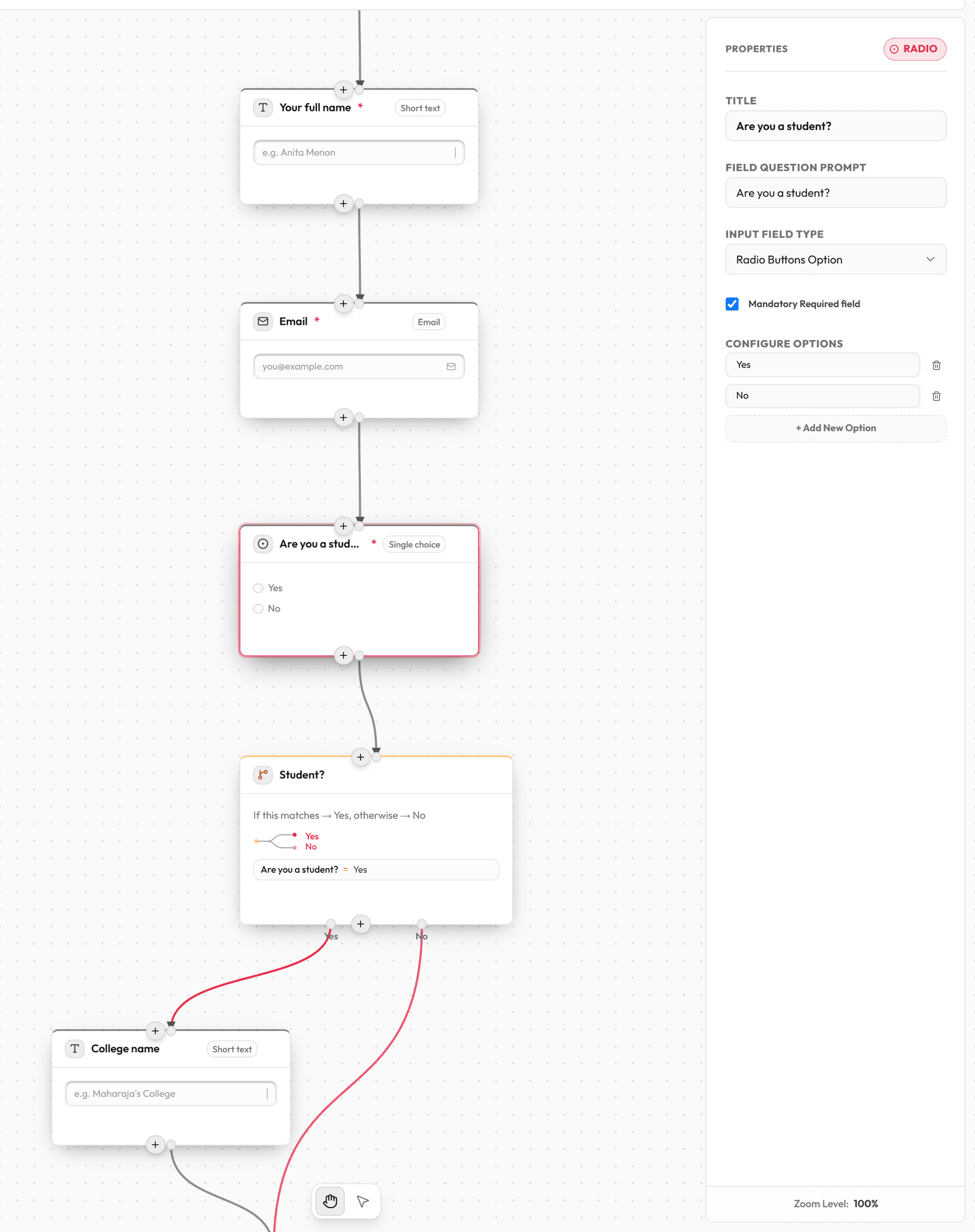
Task: Click the Zoom Level 100% value
Action: pos(865,1204)
